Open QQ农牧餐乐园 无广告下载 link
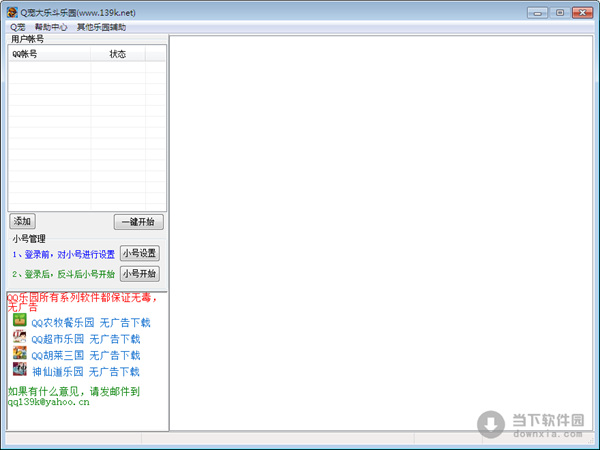The height and width of the screenshot is (450, 600). click(x=91, y=323)
